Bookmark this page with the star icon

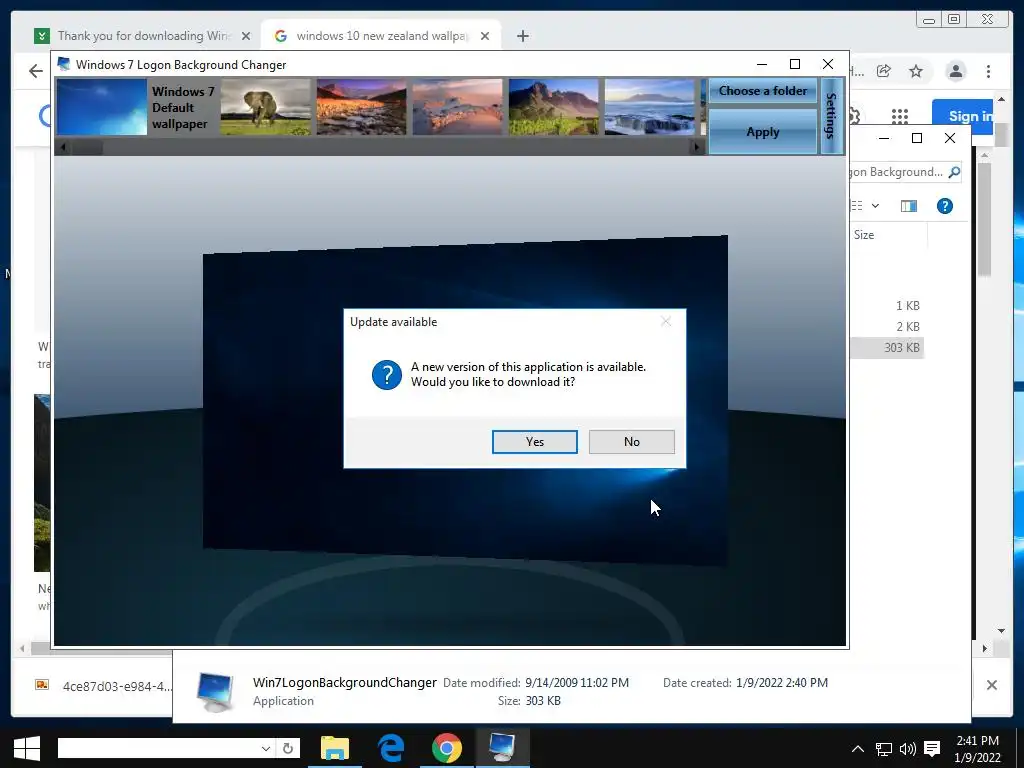916,71
